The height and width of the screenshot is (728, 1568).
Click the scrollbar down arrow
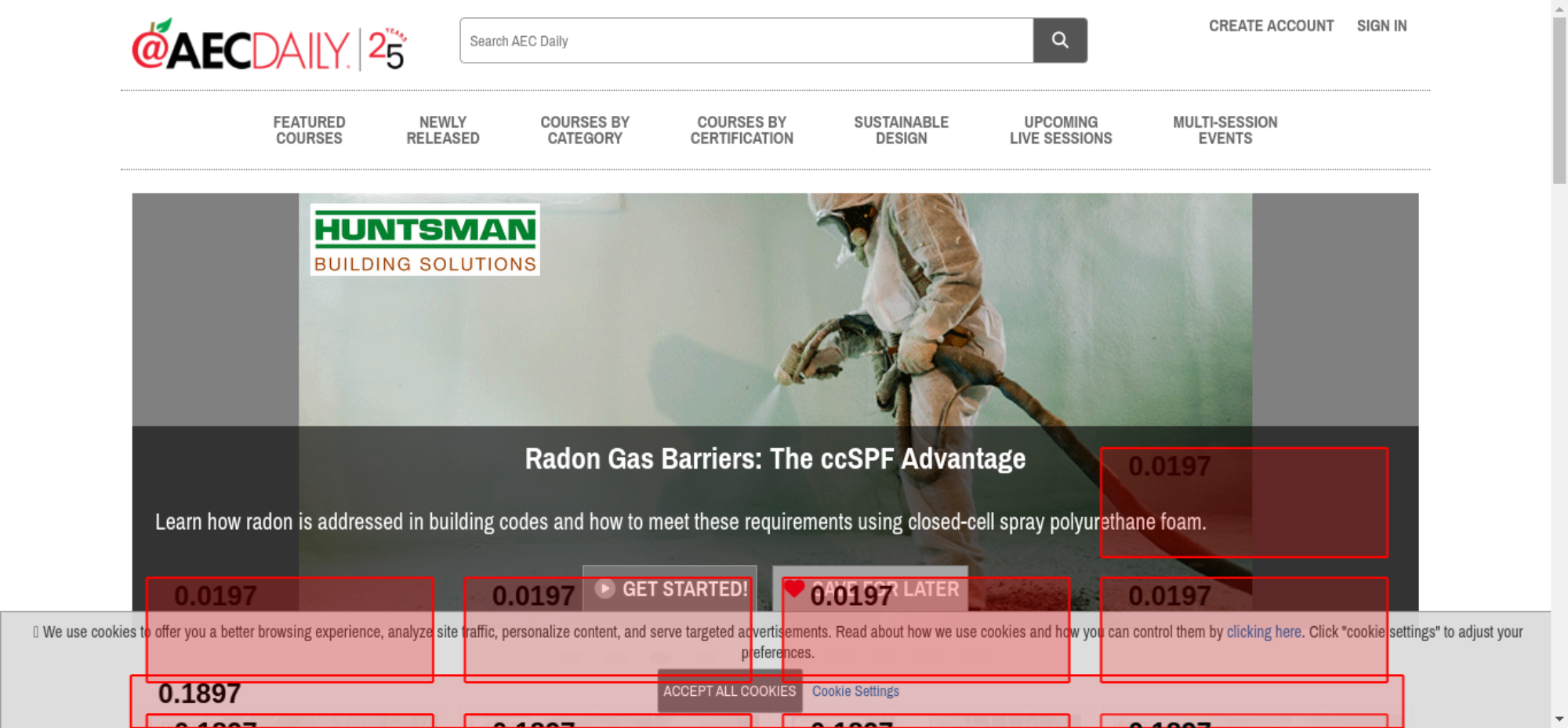coord(1559,719)
